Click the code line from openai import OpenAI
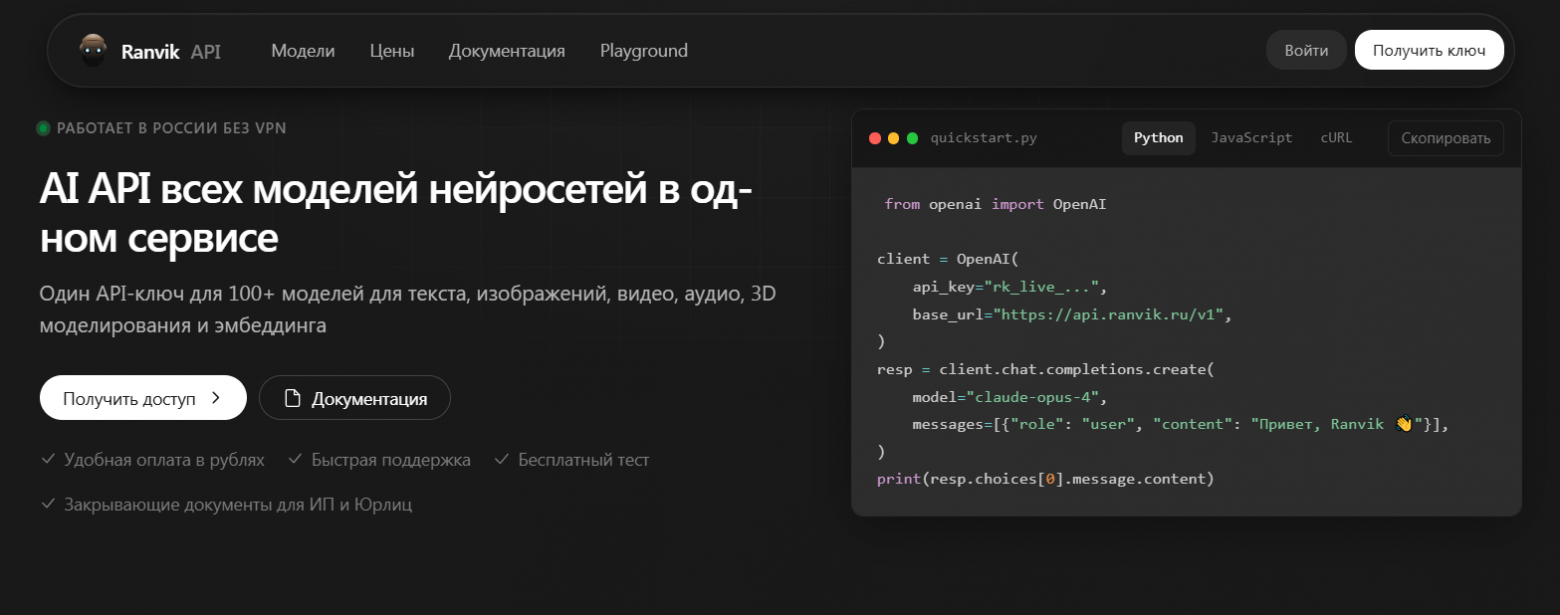The image size is (1560, 615). point(996,204)
